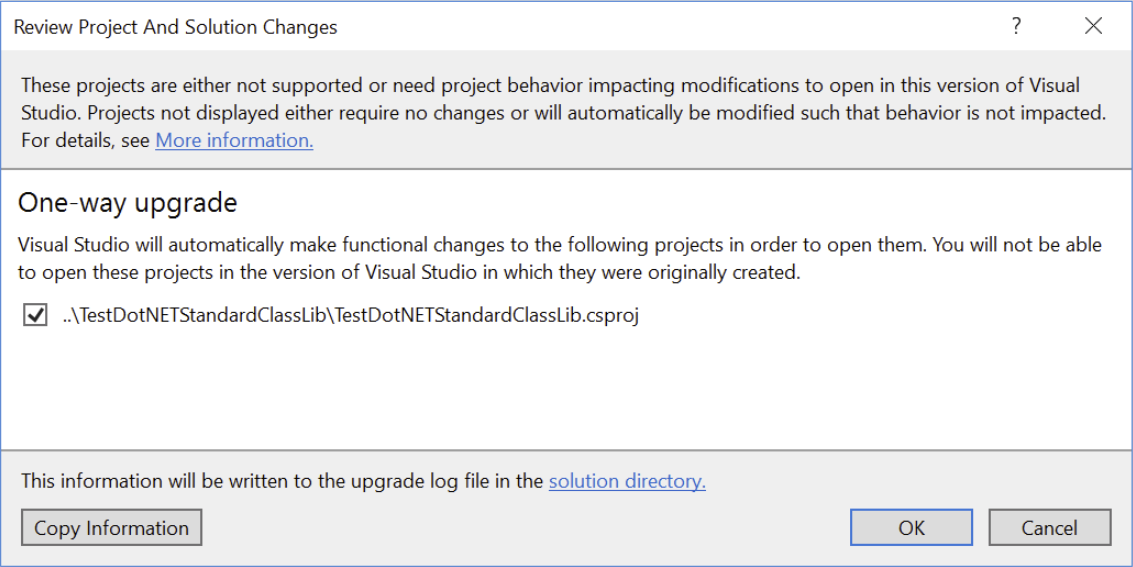Click the question mark help icon

1017,26
